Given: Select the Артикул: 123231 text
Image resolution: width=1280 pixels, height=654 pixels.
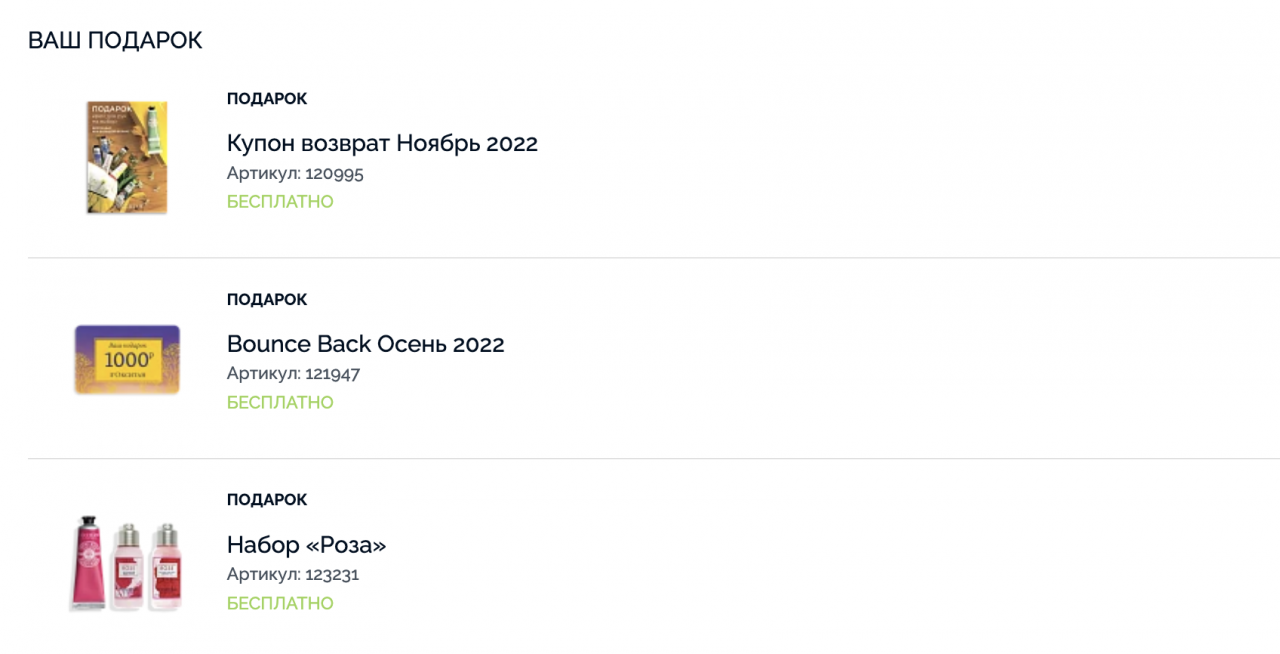Looking at the screenshot, I should point(293,574).
